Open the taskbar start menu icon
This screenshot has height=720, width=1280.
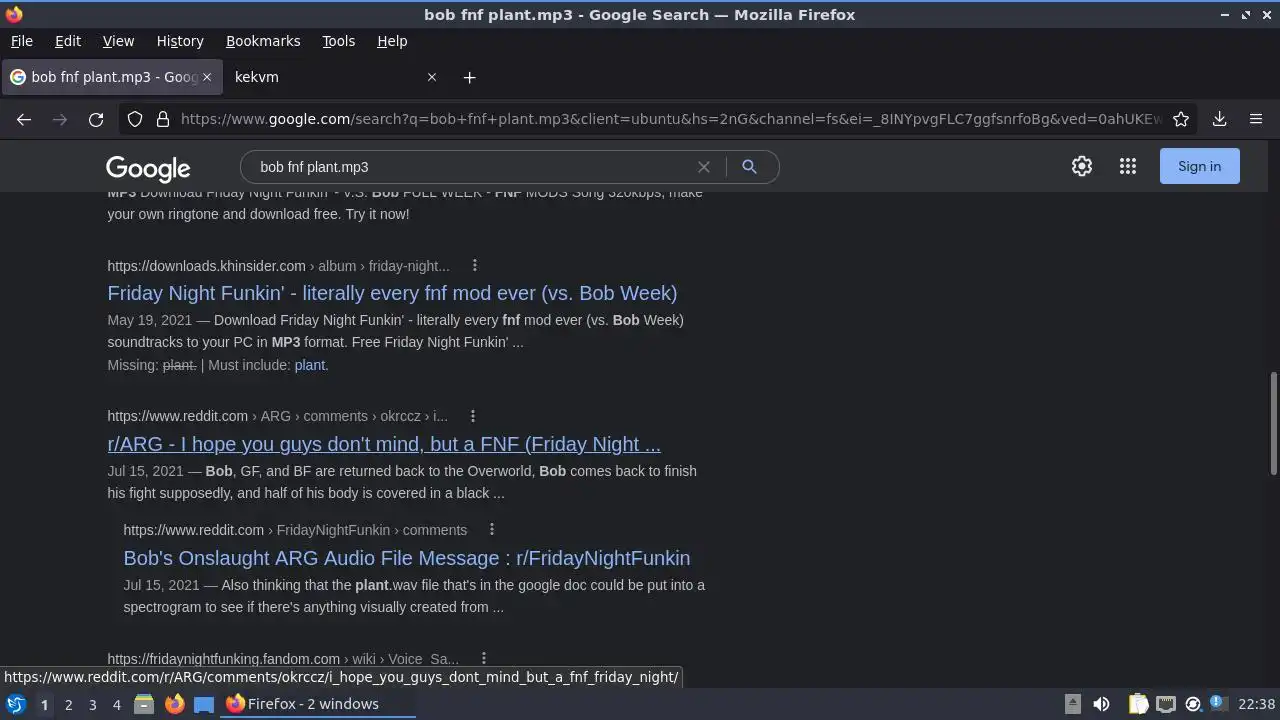[15, 704]
